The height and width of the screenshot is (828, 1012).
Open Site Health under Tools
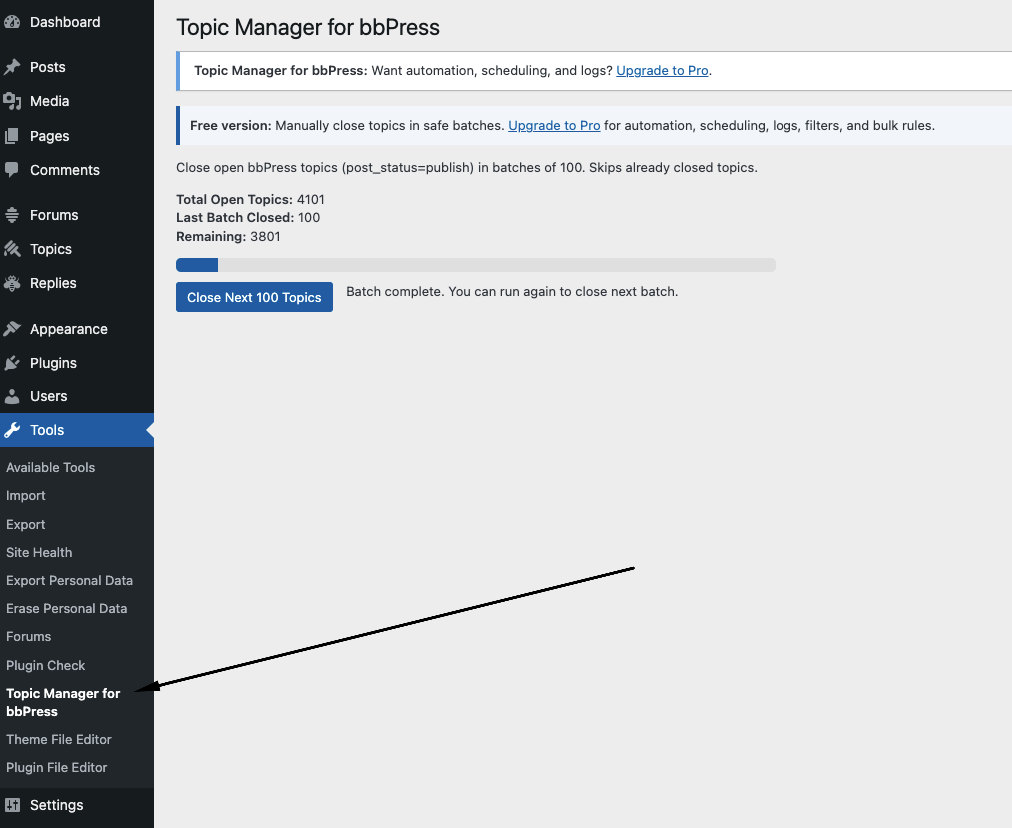click(39, 552)
